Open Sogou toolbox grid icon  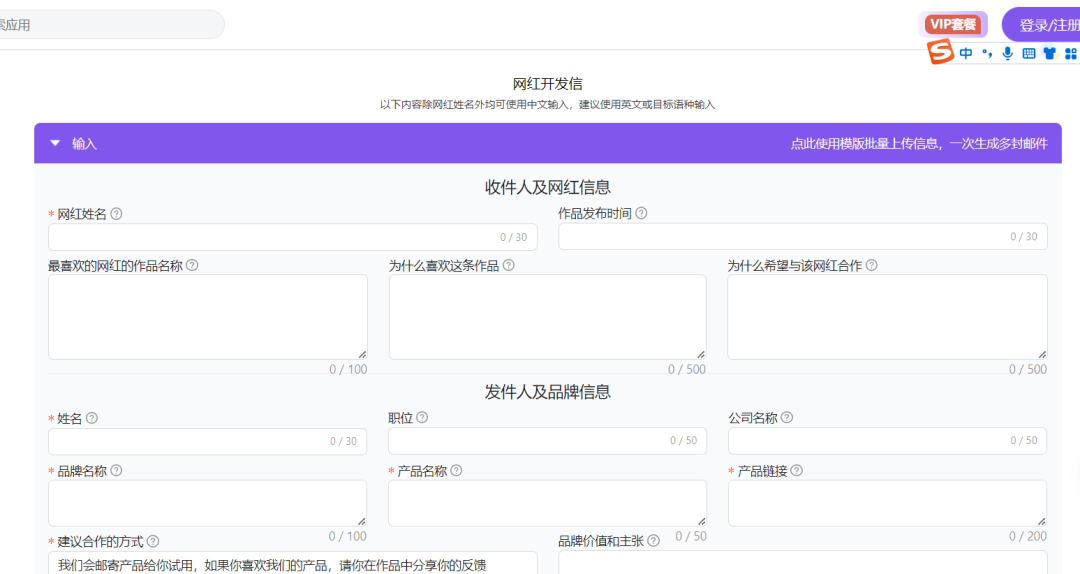(1071, 53)
